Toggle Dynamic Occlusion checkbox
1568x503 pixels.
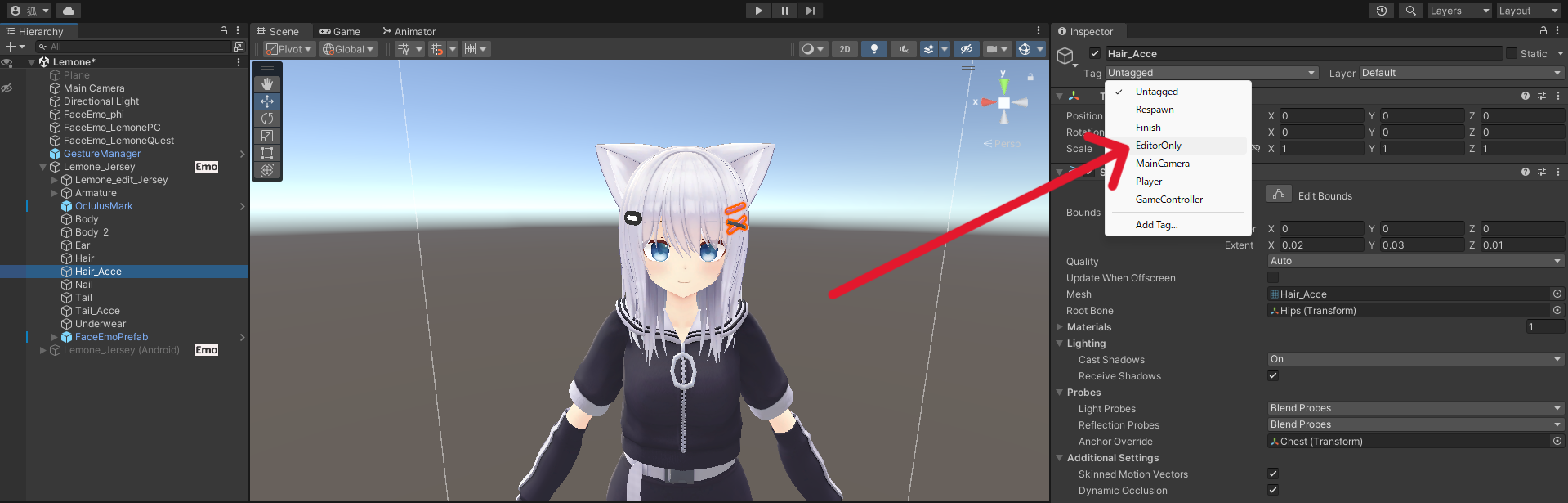coord(1273,490)
